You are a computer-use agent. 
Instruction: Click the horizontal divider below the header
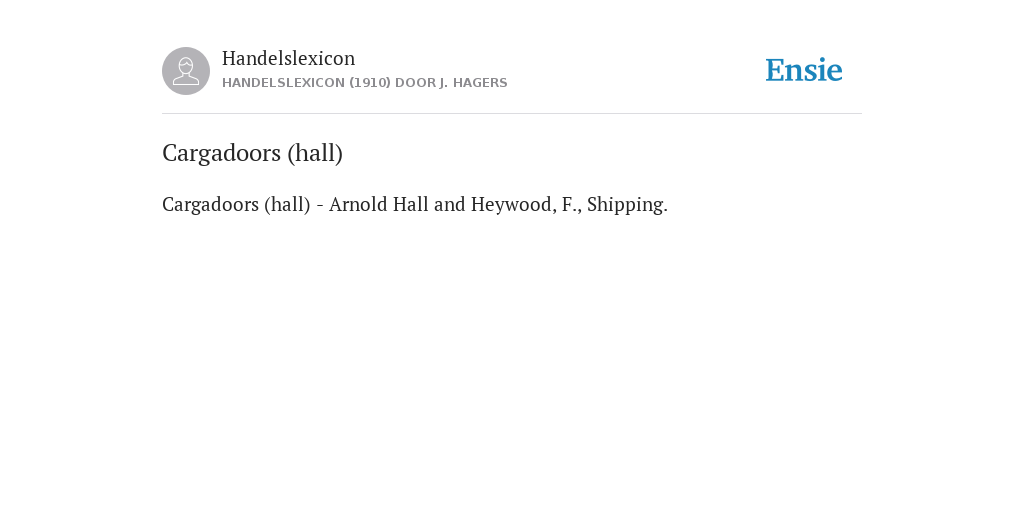coord(512,114)
